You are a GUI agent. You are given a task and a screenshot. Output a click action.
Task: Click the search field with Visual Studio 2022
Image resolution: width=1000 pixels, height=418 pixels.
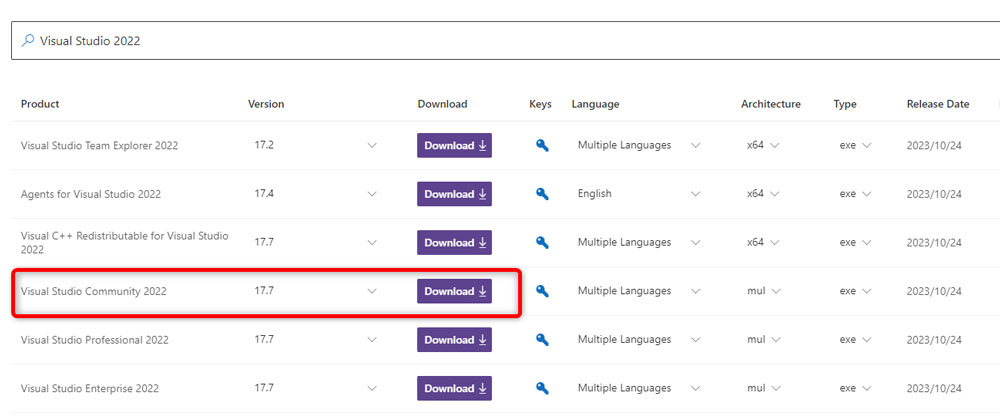click(505, 41)
